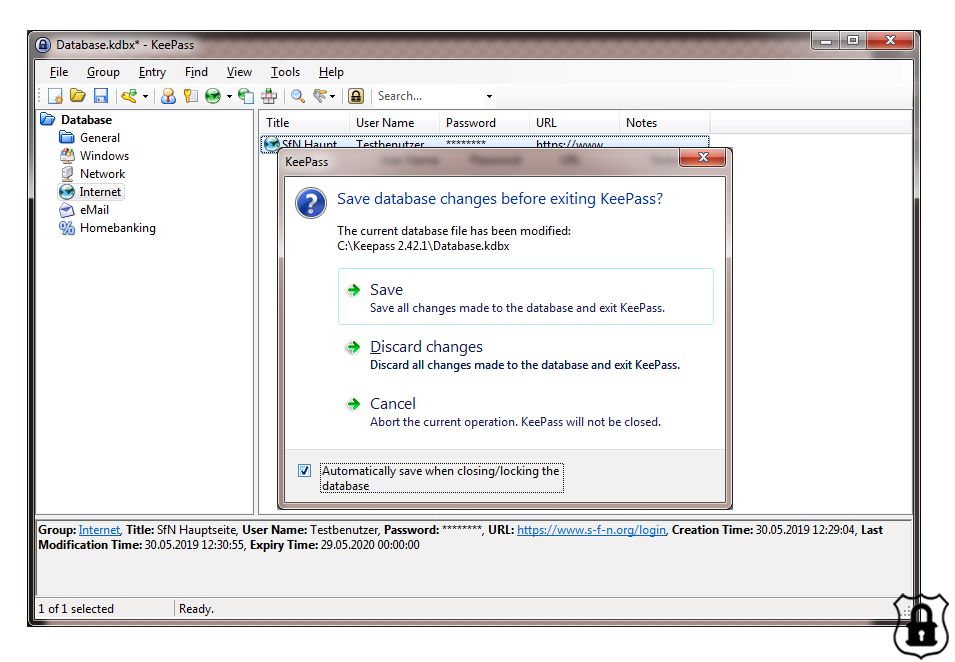This screenshot has height=662, width=955.
Task: Click the Homebanking percent icon
Action: [x=66, y=228]
